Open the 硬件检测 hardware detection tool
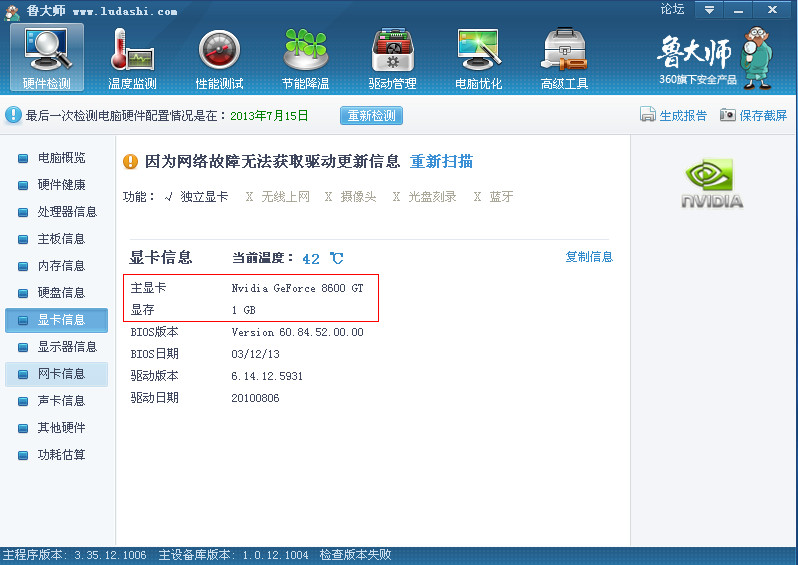Image resolution: width=798 pixels, height=565 pixels. [x=46, y=58]
